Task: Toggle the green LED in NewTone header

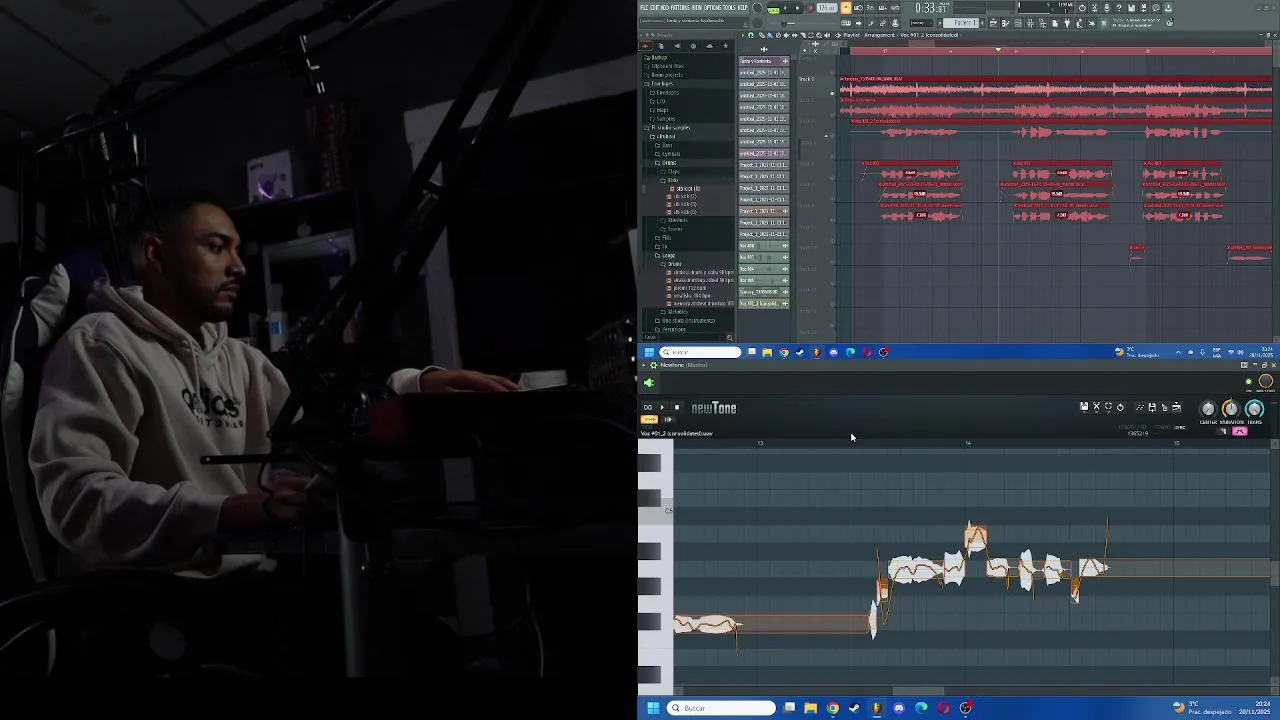Action: point(1249,381)
